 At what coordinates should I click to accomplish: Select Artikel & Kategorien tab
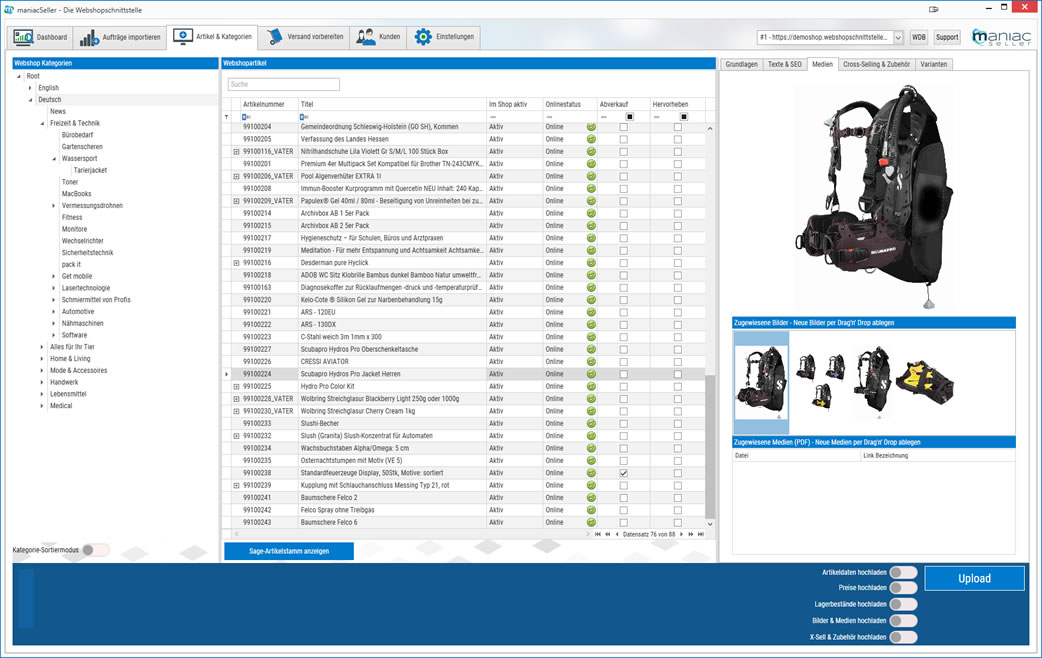(x=212, y=37)
